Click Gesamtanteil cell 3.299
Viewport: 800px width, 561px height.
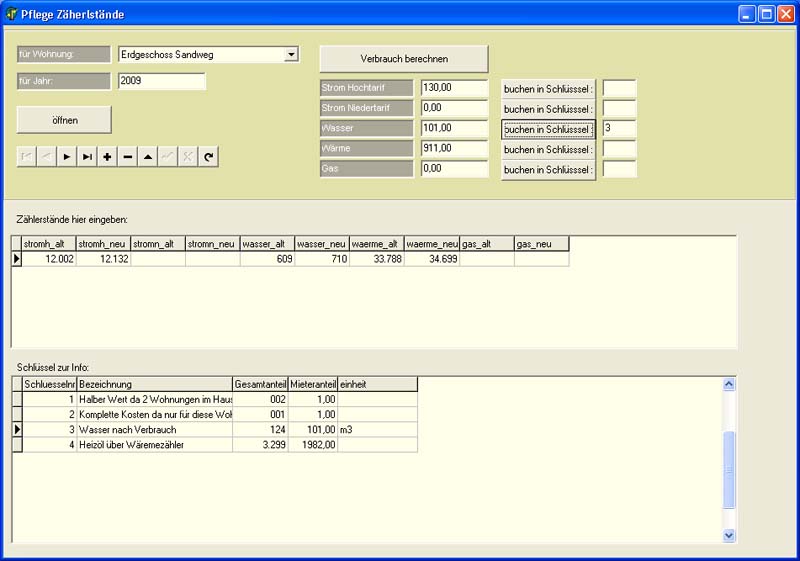(x=260, y=444)
